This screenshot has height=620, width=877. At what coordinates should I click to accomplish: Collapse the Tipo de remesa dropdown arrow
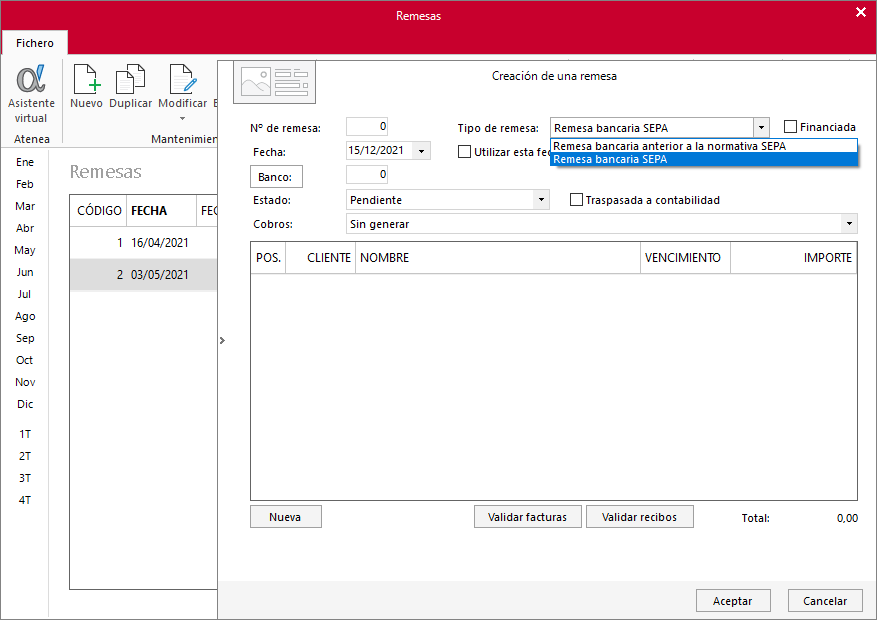(761, 127)
